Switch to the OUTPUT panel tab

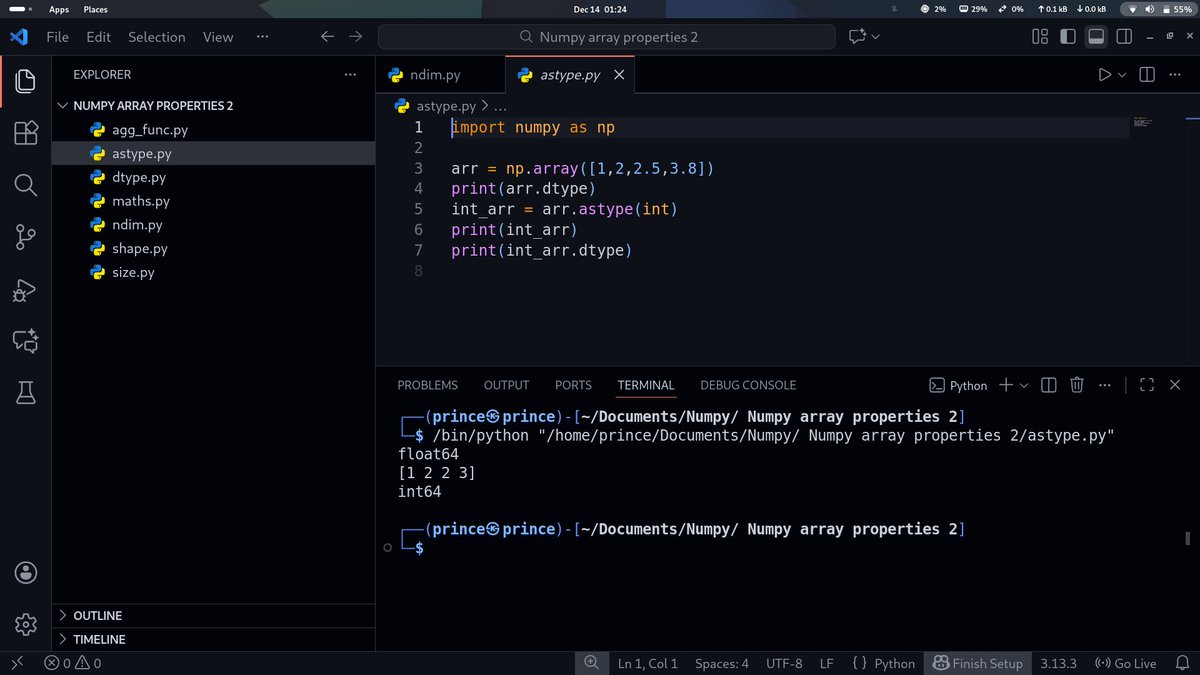(506, 385)
